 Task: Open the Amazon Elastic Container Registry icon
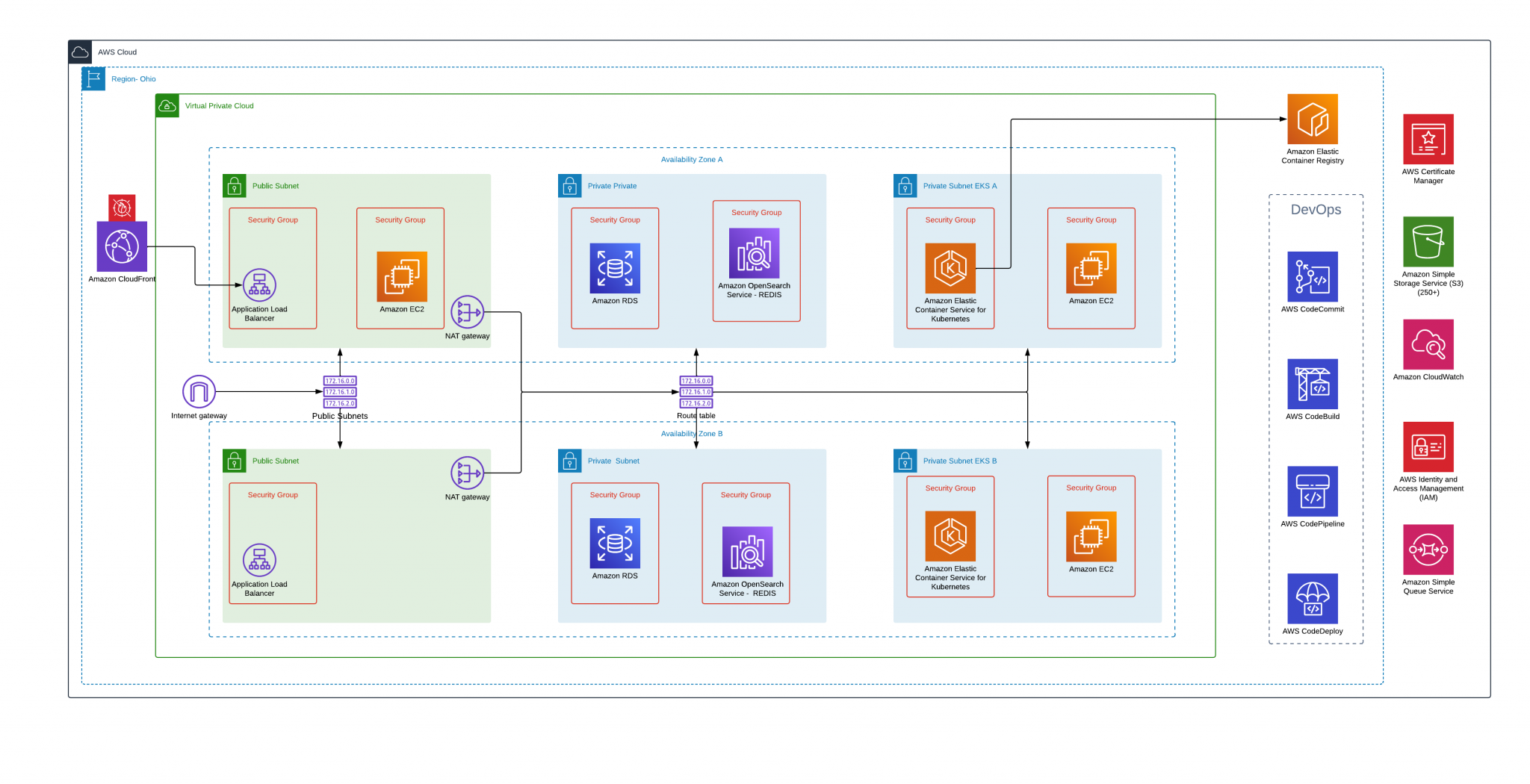1312,119
